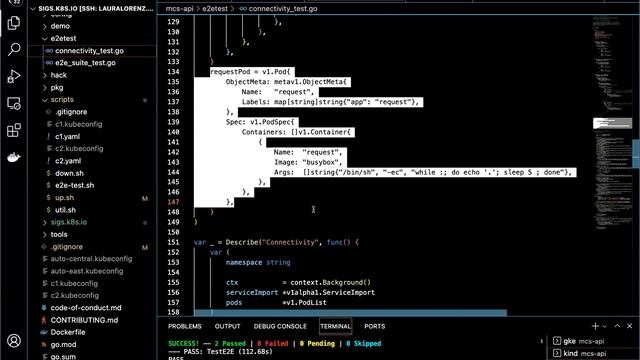The height and width of the screenshot is (360, 640).
Task: Collapse the SIGS.K8S.IO workspace root
Action: (x=92, y=8)
